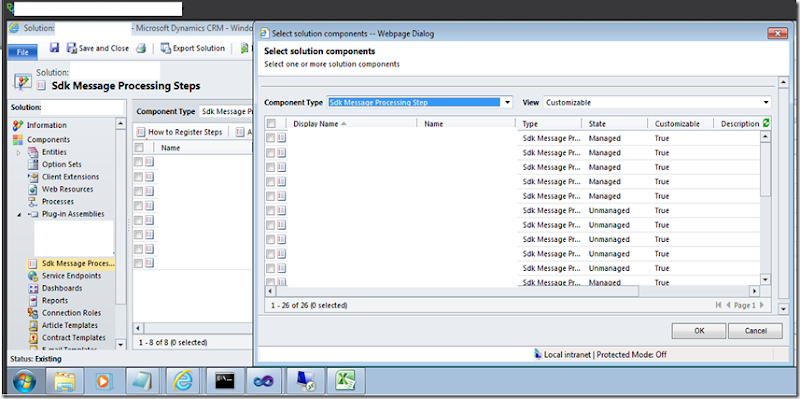Toggle select-all checkbox in main window grid
The image size is (800, 399).
pos(139,147)
